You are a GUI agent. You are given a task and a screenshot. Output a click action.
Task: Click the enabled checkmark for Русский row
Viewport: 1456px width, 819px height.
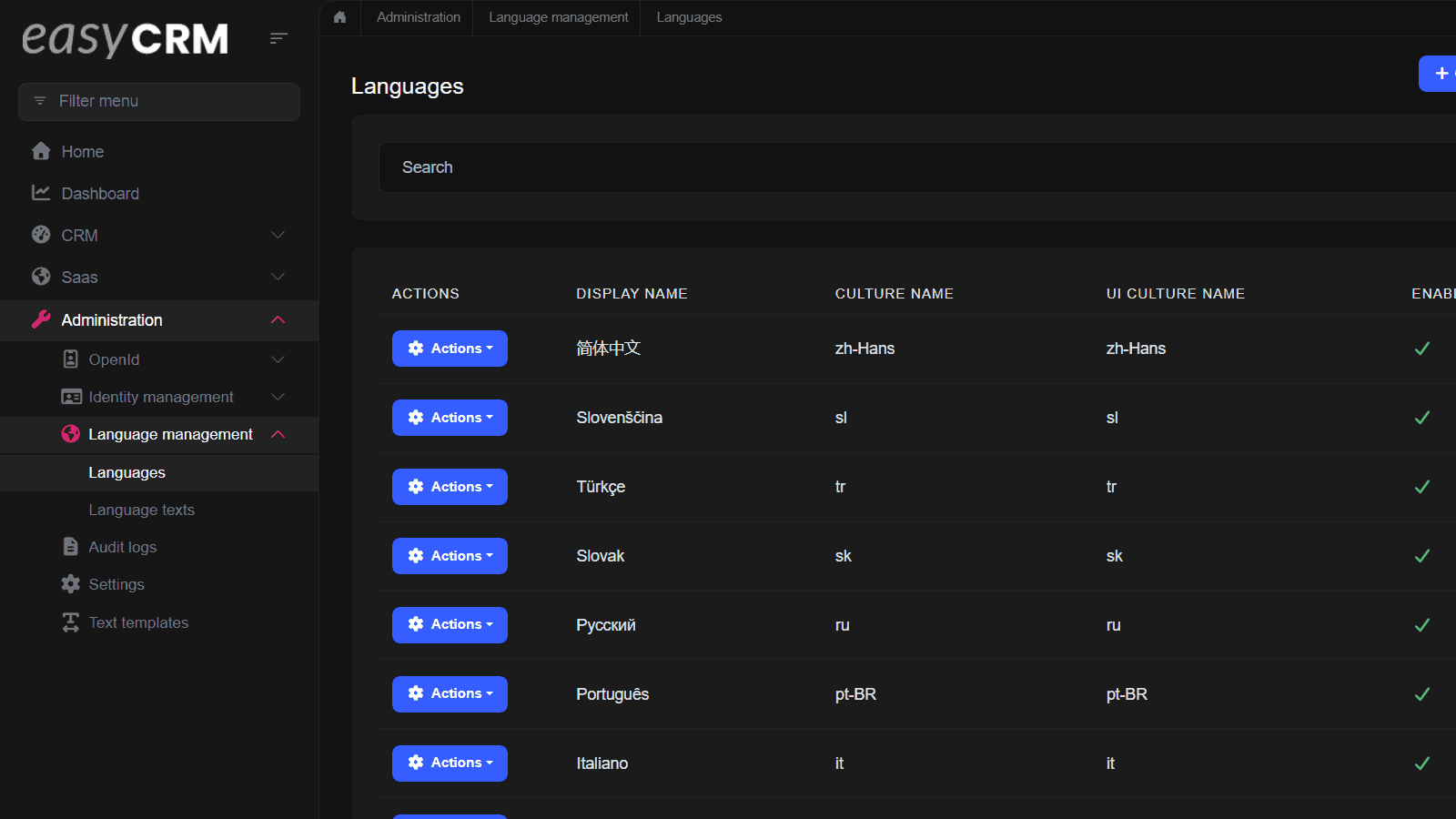coord(1422,625)
